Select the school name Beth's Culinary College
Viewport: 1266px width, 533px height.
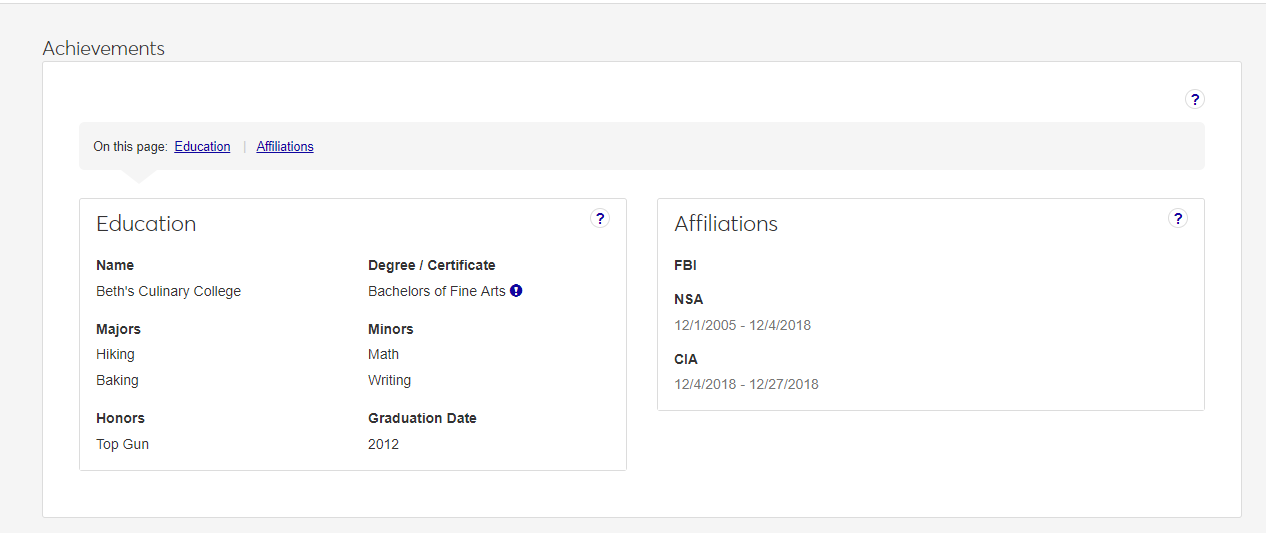point(168,292)
